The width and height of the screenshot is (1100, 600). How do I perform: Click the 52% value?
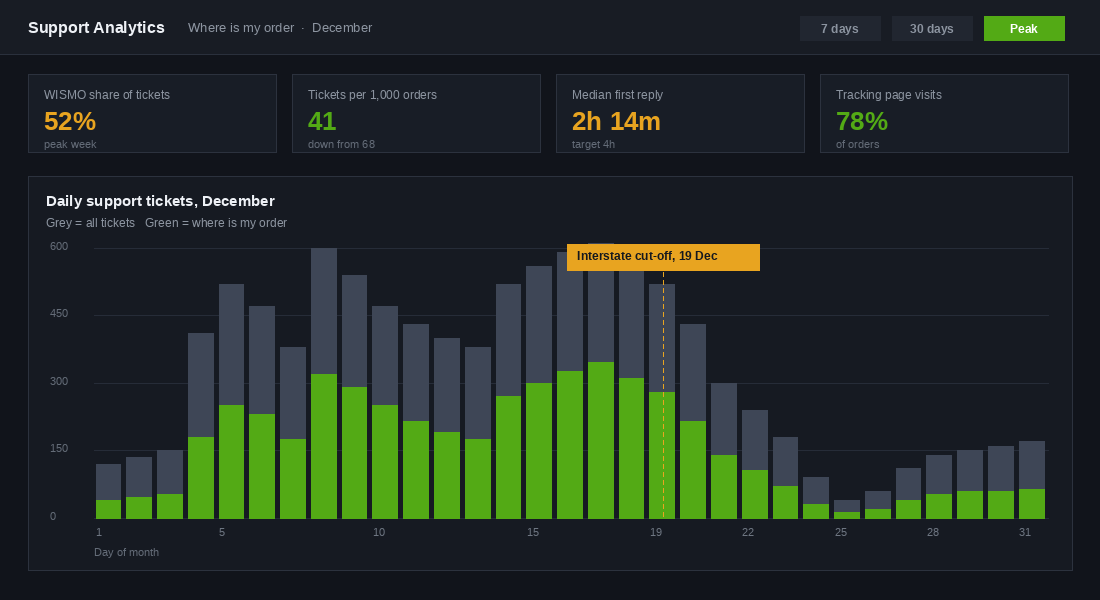pos(69,121)
